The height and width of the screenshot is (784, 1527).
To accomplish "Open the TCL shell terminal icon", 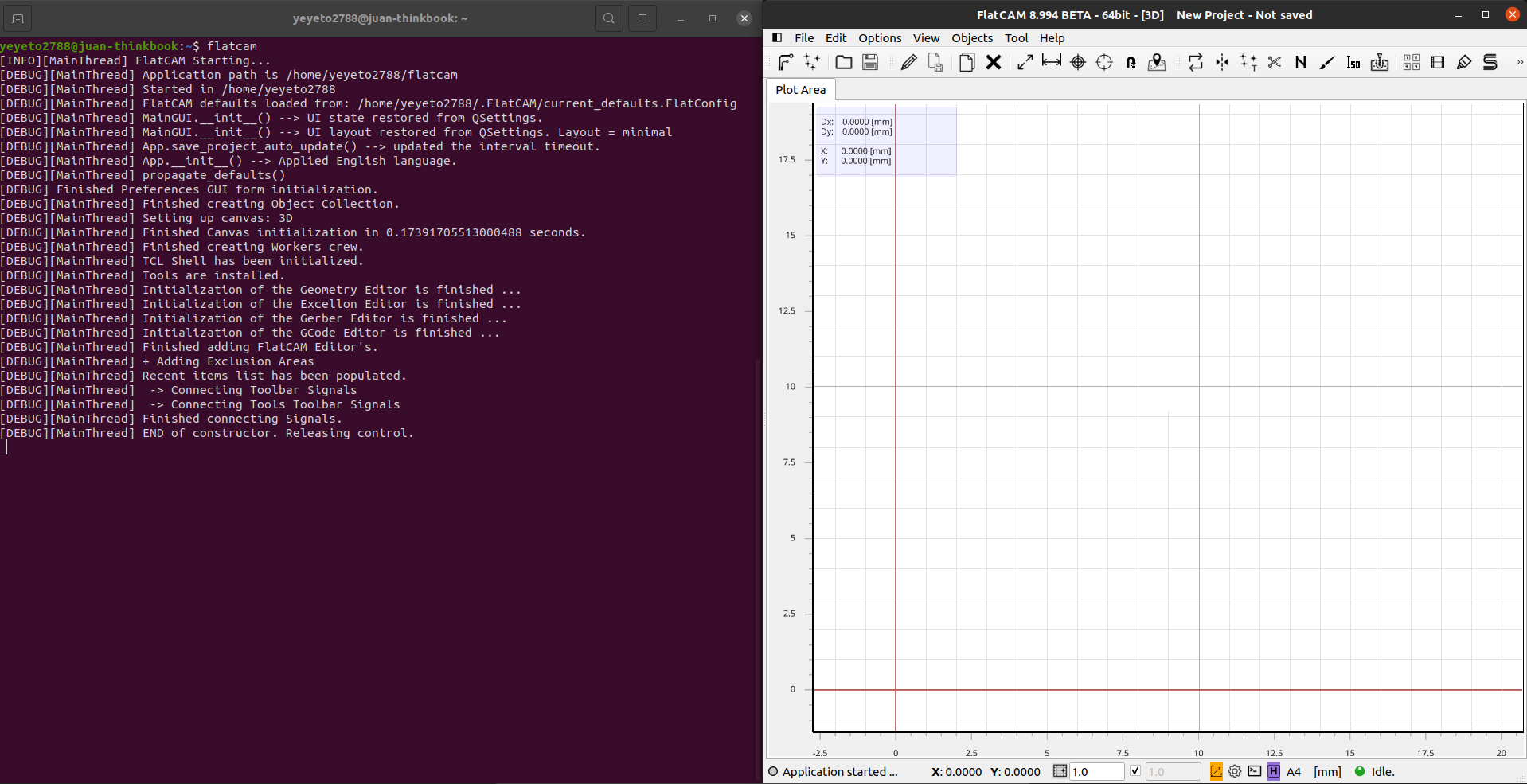I will [x=1255, y=771].
